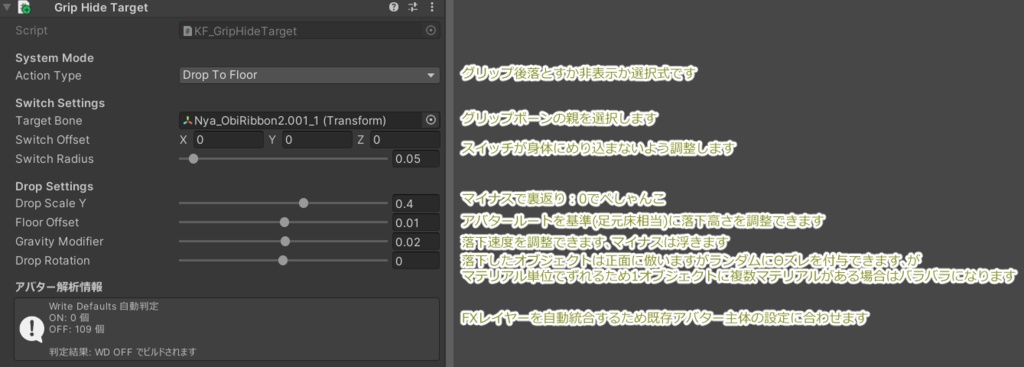
Task: Open the Action Type dropdown
Action: tap(309, 75)
